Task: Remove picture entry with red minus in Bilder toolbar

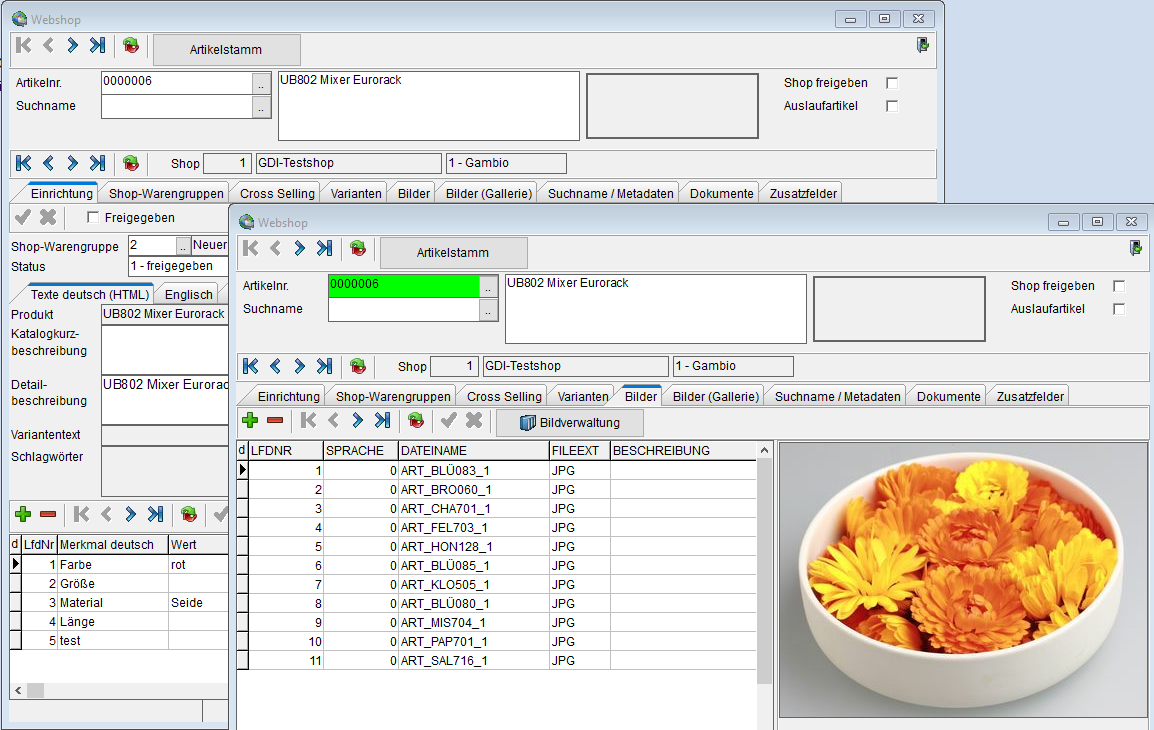Action: coord(274,422)
